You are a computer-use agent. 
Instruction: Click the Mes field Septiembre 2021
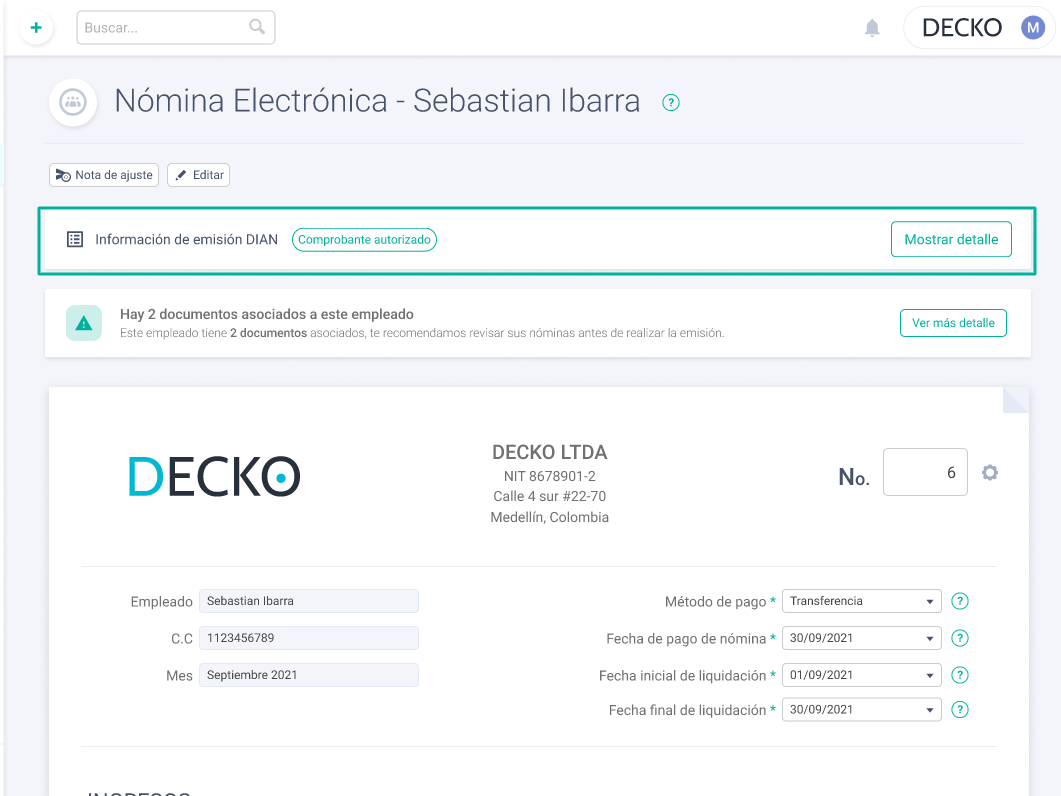309,676
